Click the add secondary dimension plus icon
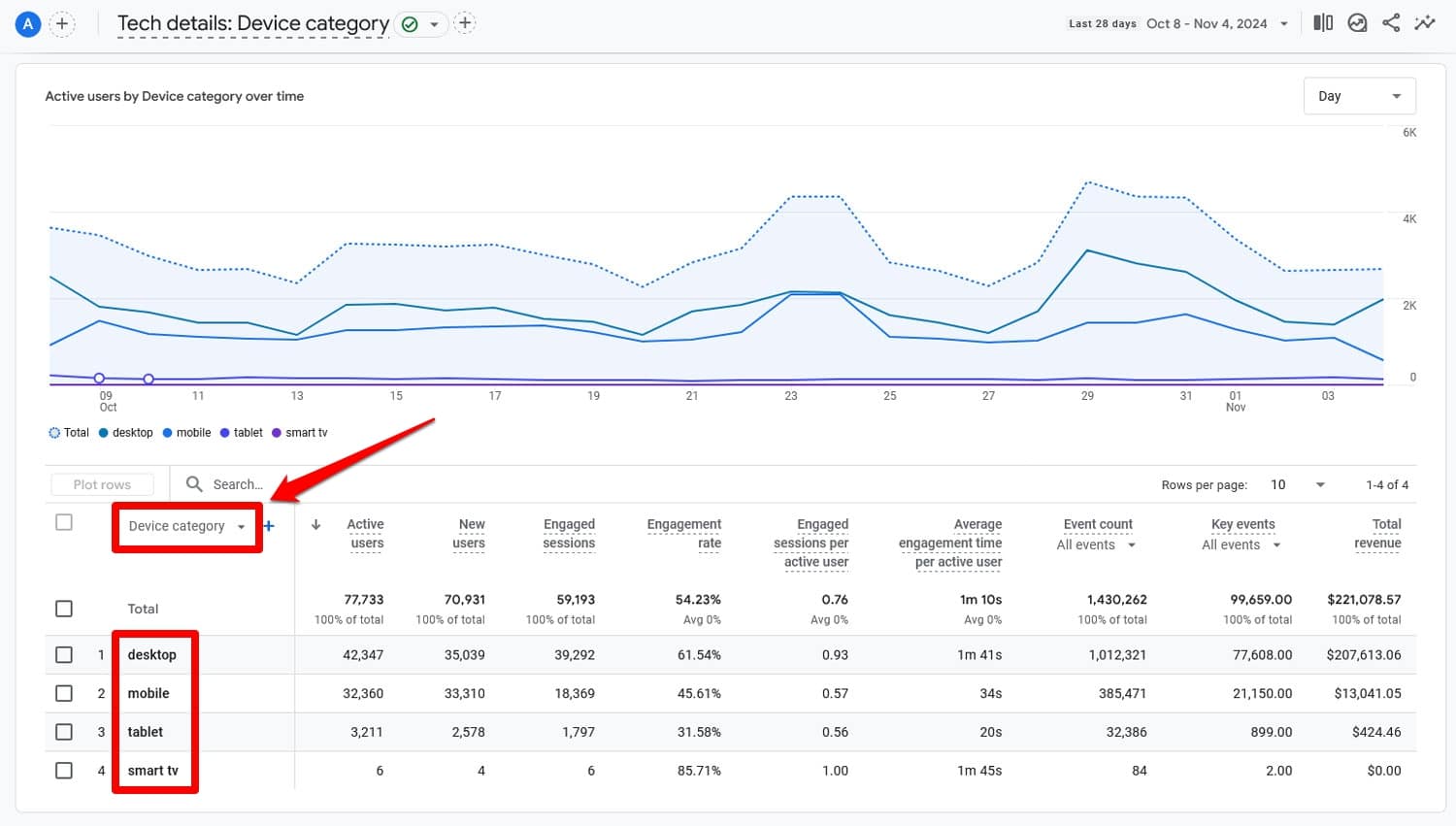Viewport: 1456px width, 826px height. coord(269,526)
